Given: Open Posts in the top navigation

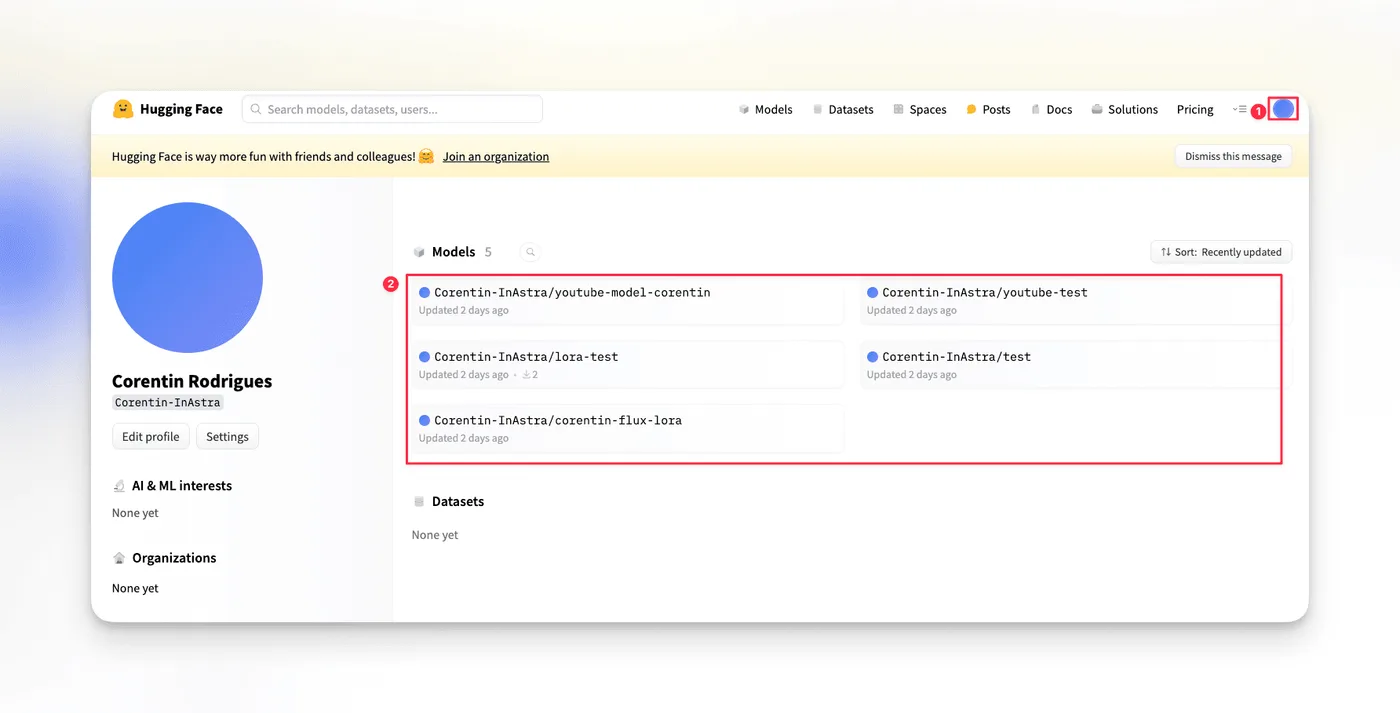Looking at the screenshot, I should click(988, 110).
